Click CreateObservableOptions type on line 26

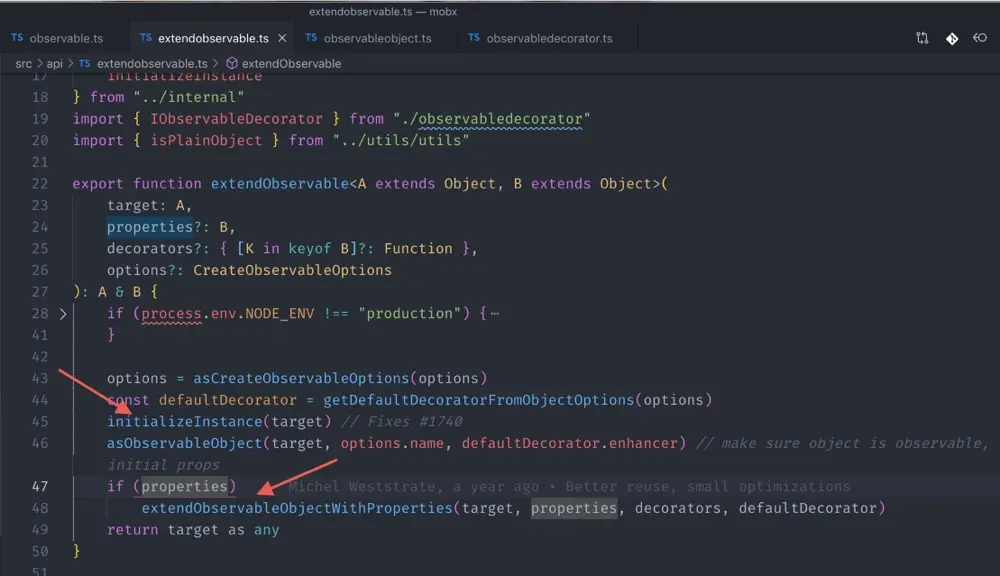[293, 270]
